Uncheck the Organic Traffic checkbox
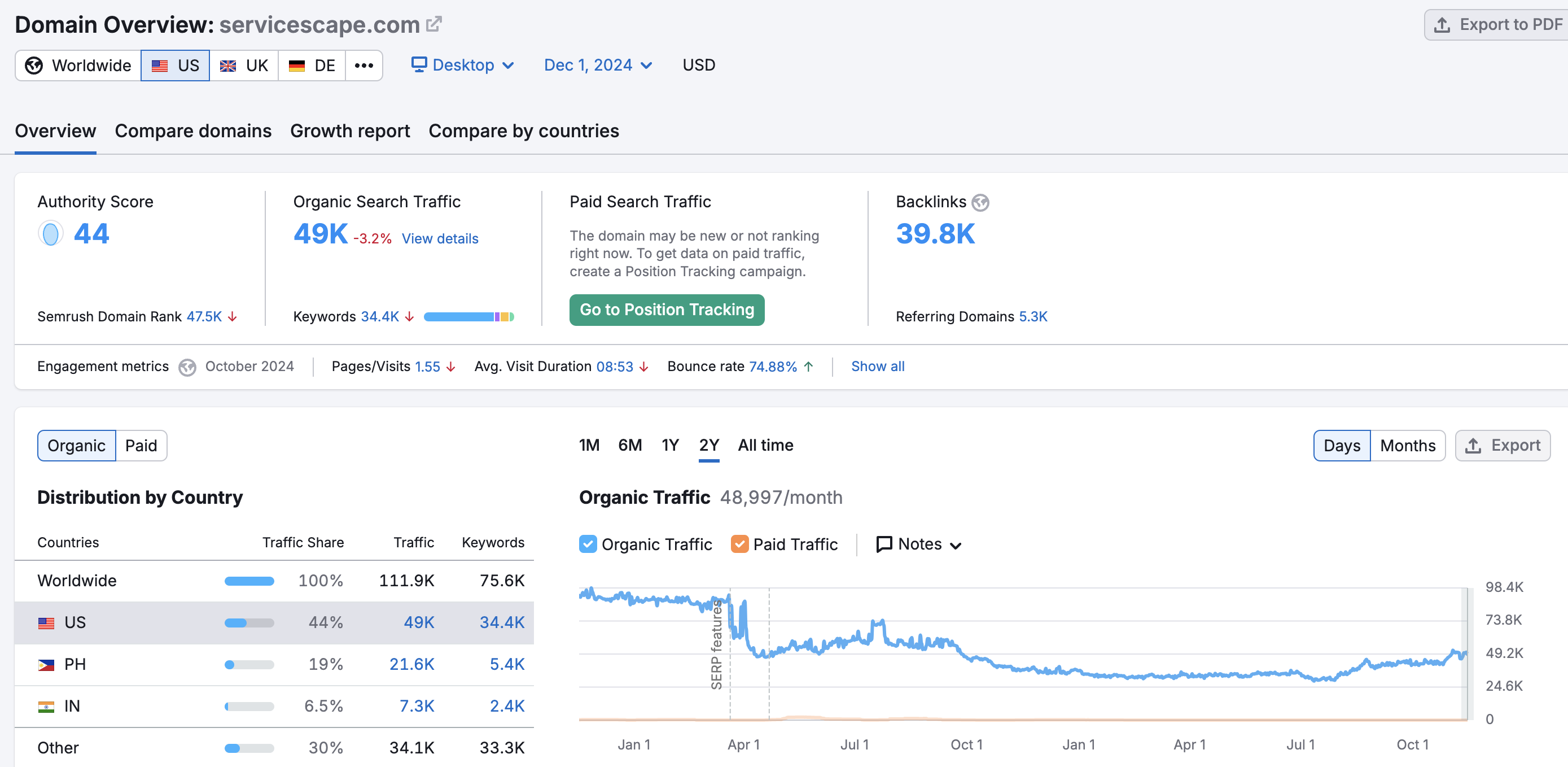Image resolution: width=1568 pixels, height=767 pixels. (x=588, y=543)
